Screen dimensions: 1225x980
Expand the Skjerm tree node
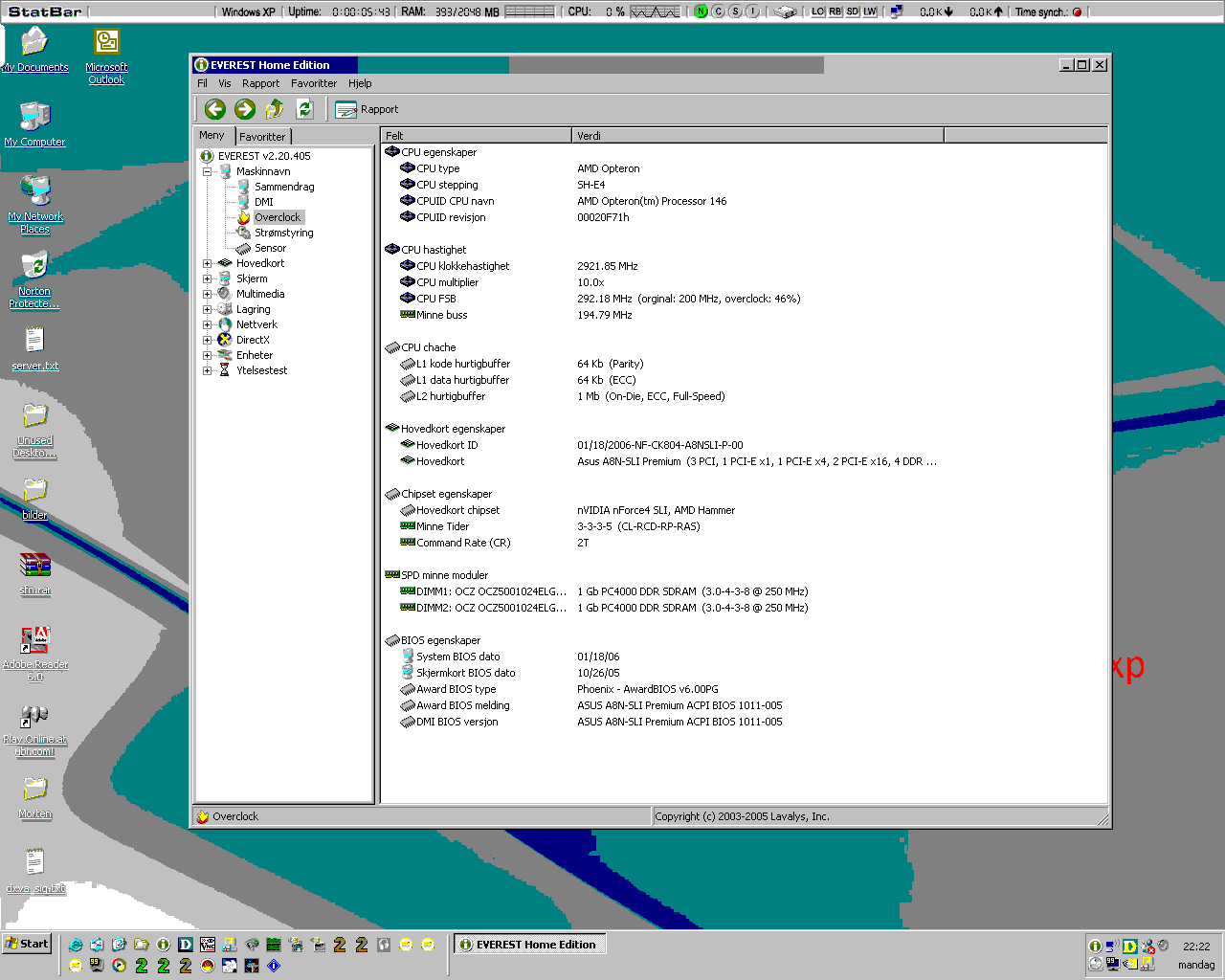tap(207, 278)
